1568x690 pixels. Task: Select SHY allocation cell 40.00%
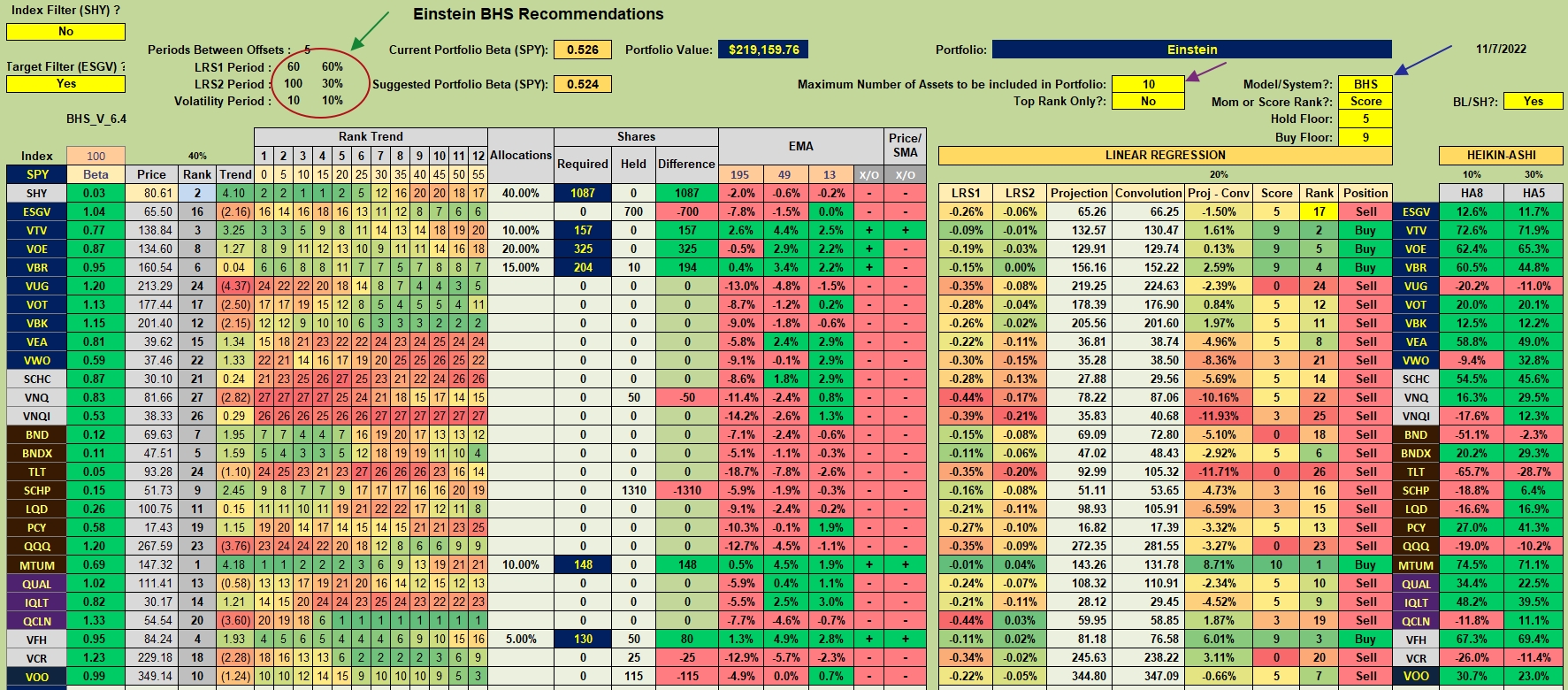pos(521,193)
